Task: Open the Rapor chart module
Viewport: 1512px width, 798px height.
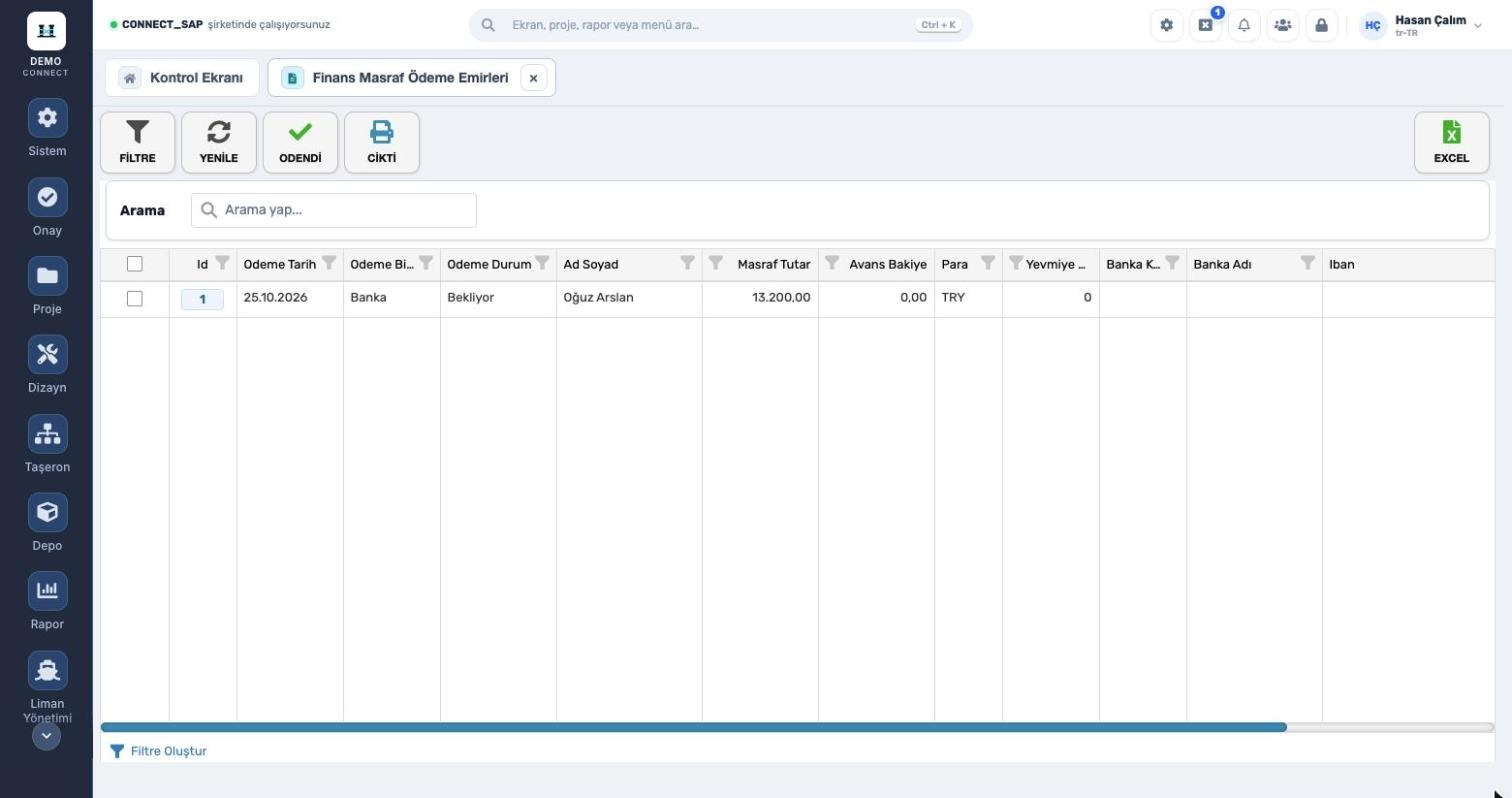Action: [x=47, y=591]
